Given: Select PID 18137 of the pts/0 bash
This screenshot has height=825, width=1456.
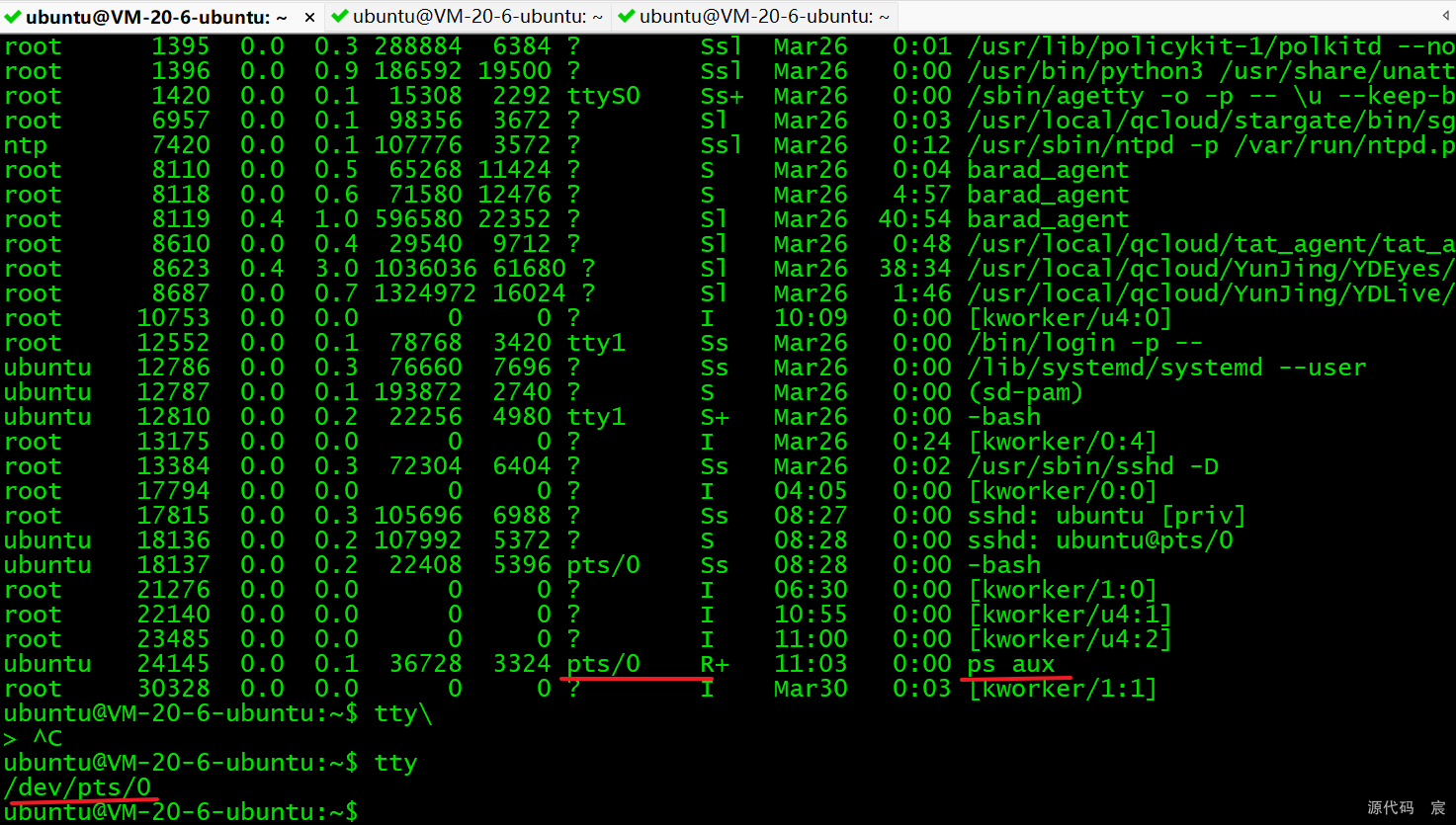Looking at the screenshot, I should click(x=174, y=565).
